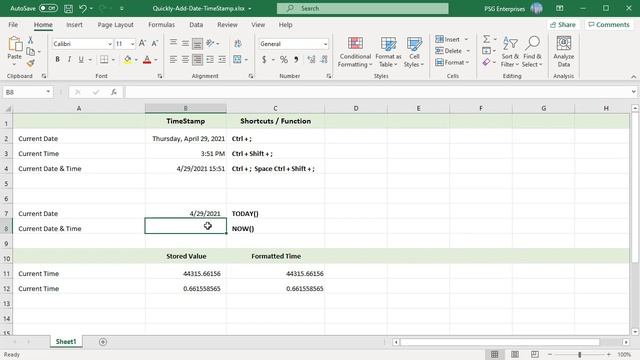Click the Font Color red A swatch
Screen dimensions: 640x360
click(147, 60)
